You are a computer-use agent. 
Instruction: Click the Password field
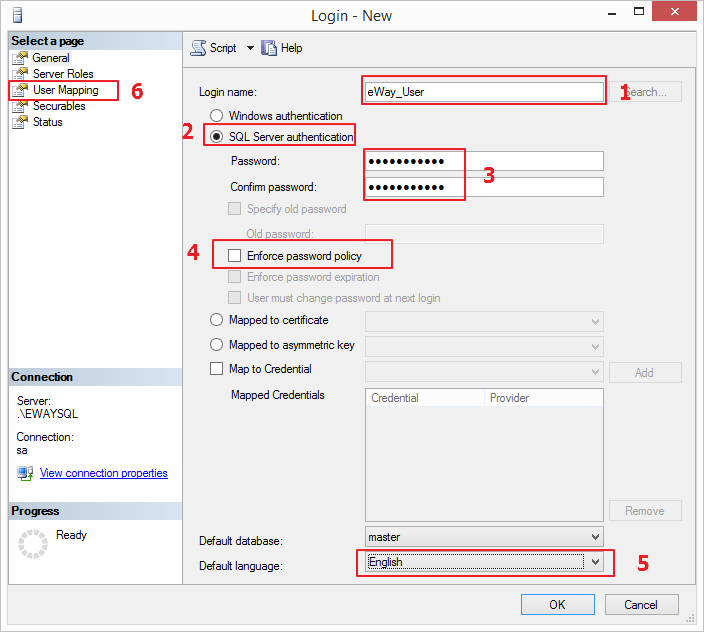484,161
